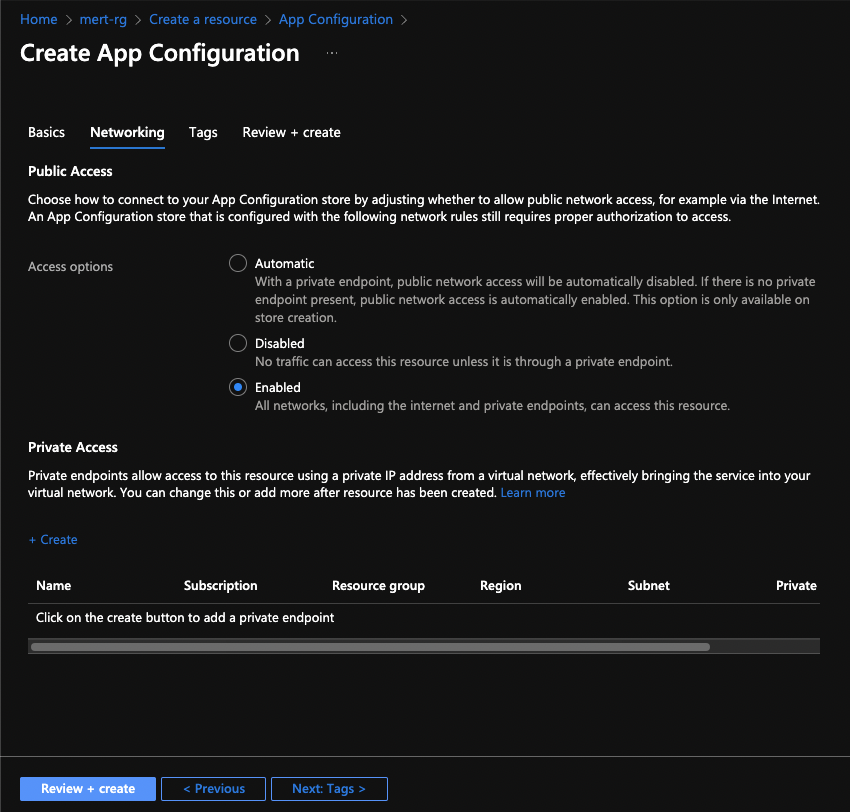850x812 pixels.
Task: Open the Networking tab
Action: point(127,132)
